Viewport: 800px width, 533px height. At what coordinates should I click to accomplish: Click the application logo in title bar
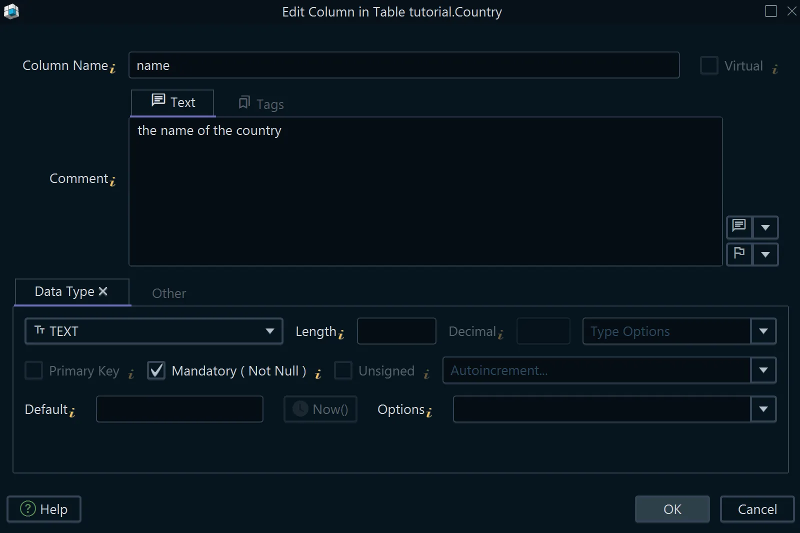tap(11, 11)
